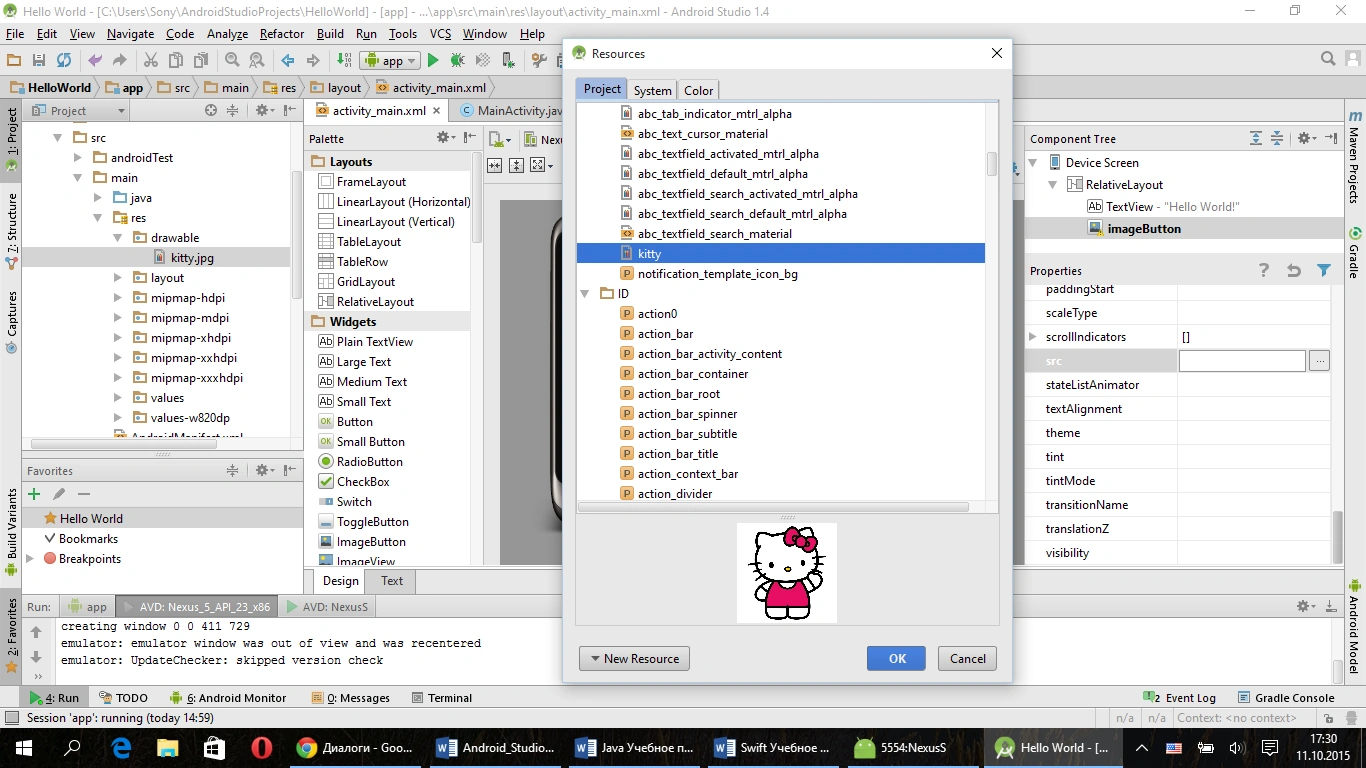Click the Copy toolbar icon
Screen dimensions: 1366x768
[x=176, y=61]
